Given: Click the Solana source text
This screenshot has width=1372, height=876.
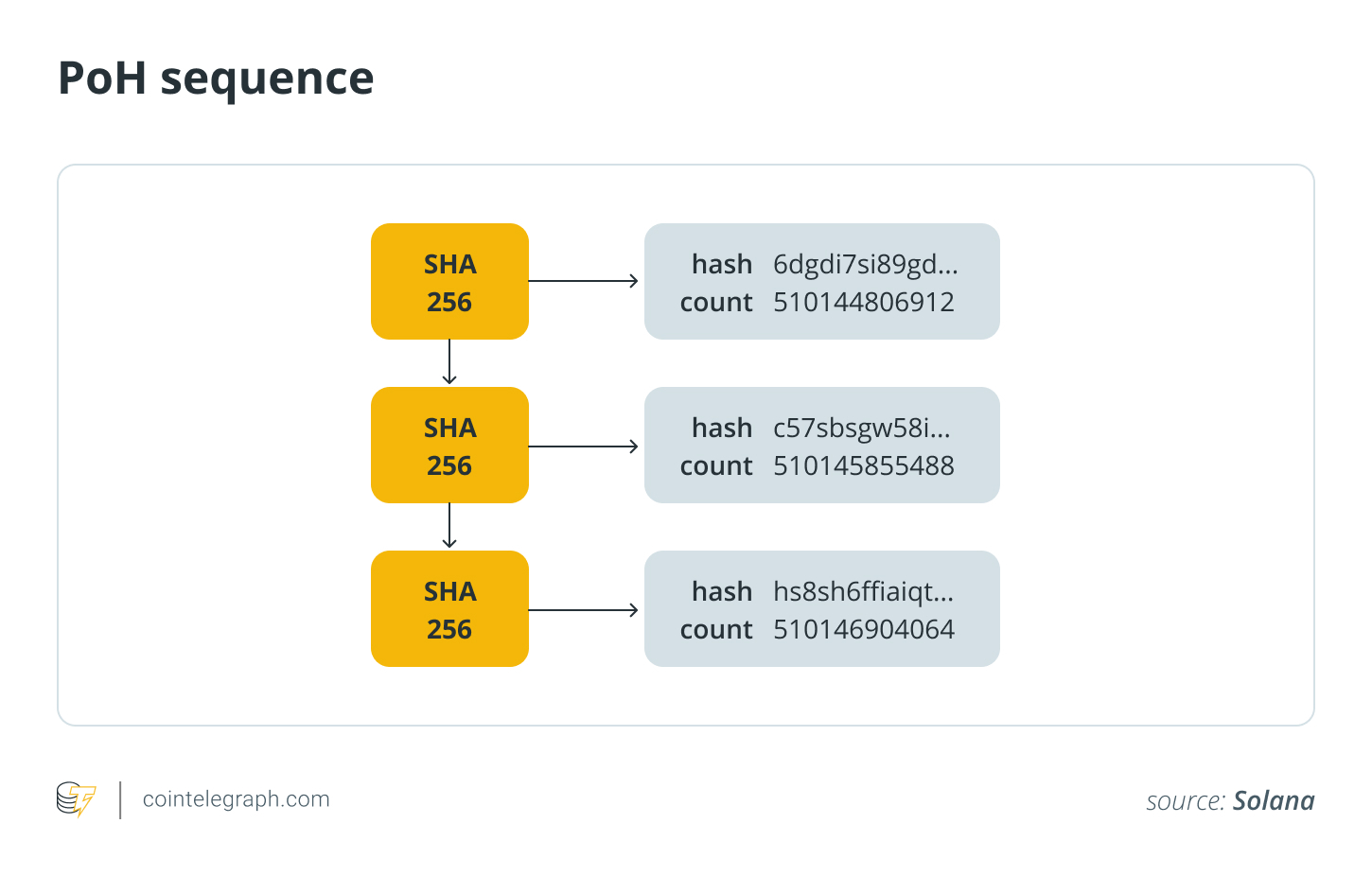Looking at the screenshot, I should click(x=1273, y=801).
